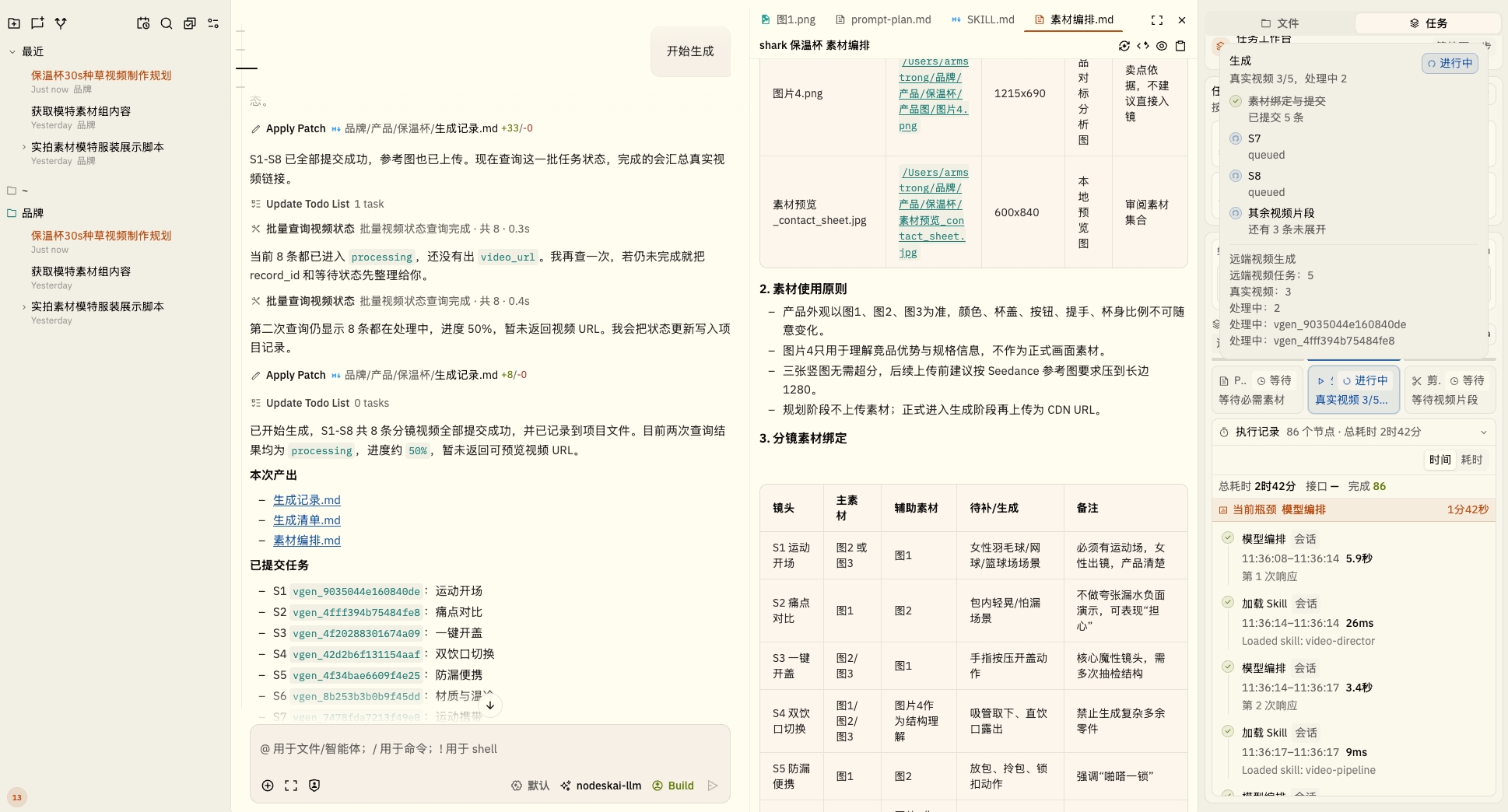
Task: Switch to the prompt-plan.md tab
Action: point(883,19)
